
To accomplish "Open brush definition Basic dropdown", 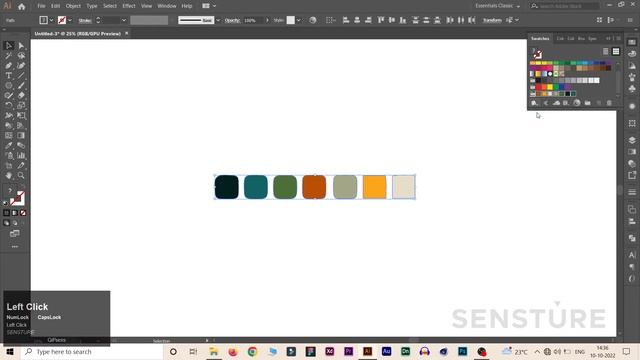I will [x=218, y=20].
